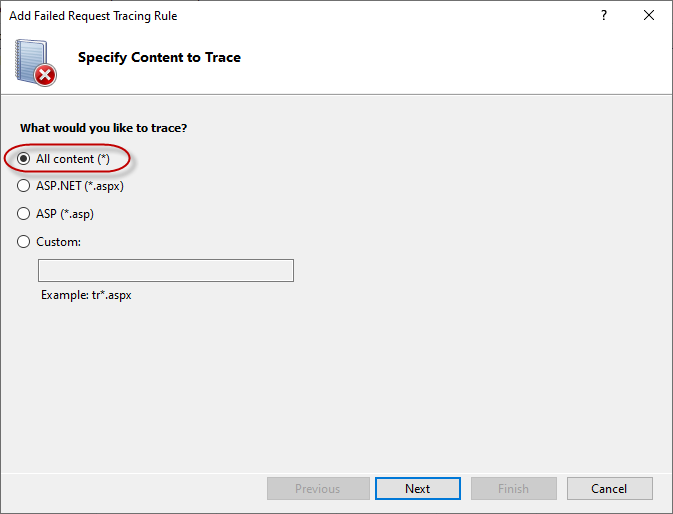Image resolution: width=673 pixels, height=514 pixels.
Task: Click inside the Custom content text field
Action: tap(165, 270)
